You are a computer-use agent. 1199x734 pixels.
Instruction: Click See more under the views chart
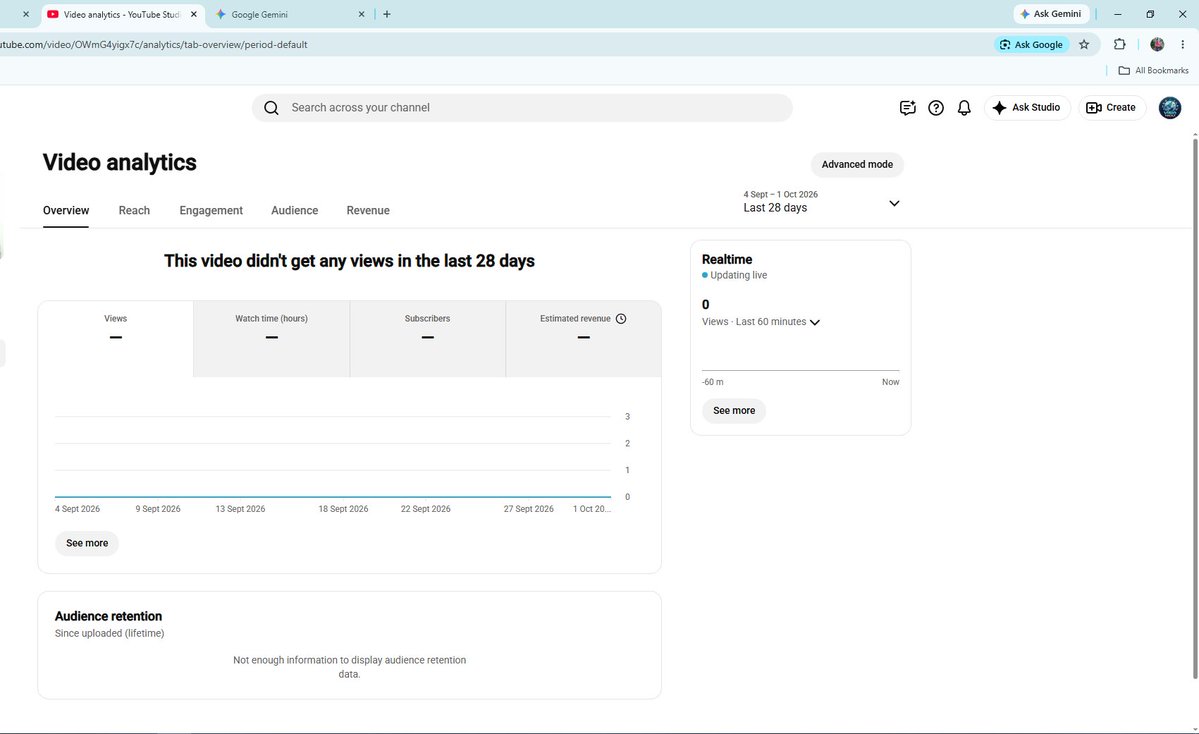tap(87, 544)
